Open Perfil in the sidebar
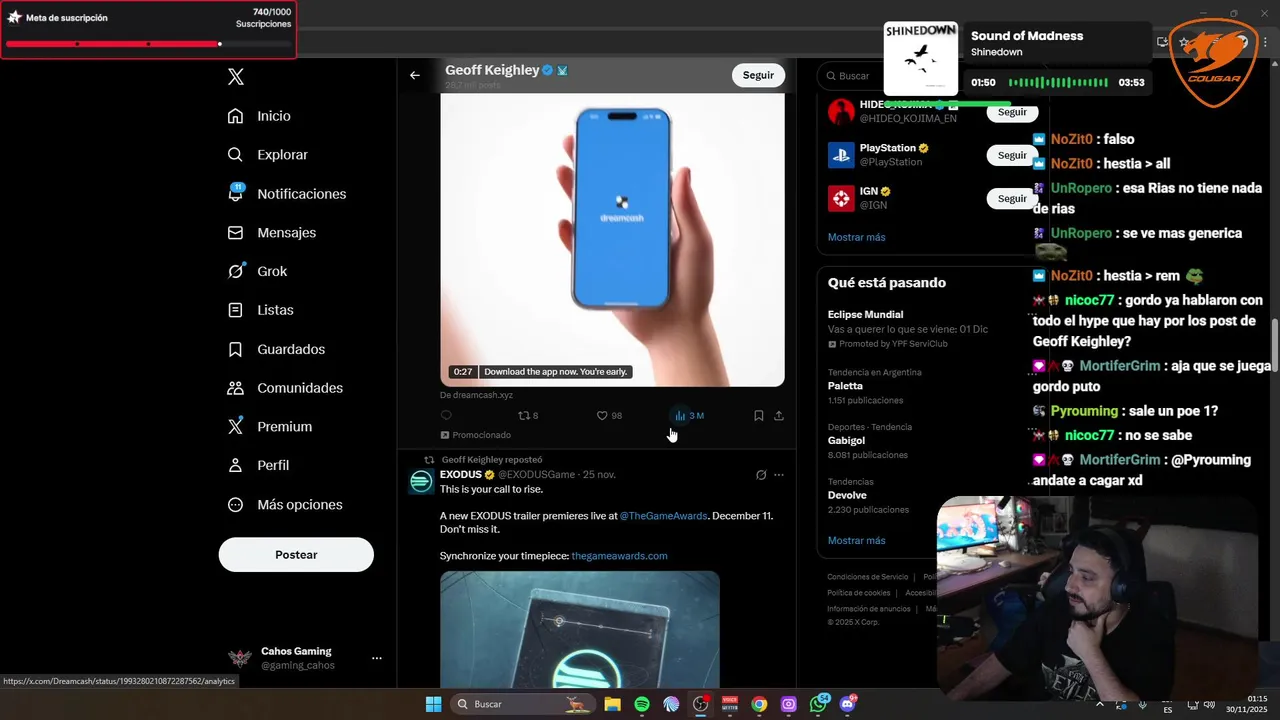The height and width of the screenshot is (720, 1280). 258,465
